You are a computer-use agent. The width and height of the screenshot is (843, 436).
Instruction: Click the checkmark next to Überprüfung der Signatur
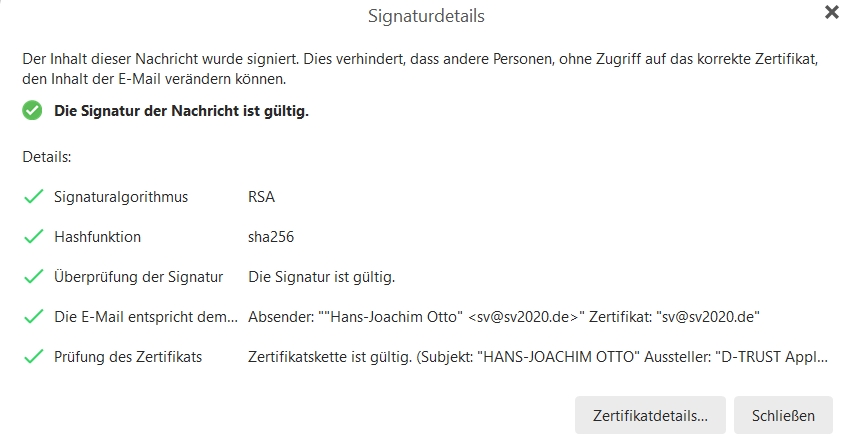pyautogui.click(x=33, y=277)
